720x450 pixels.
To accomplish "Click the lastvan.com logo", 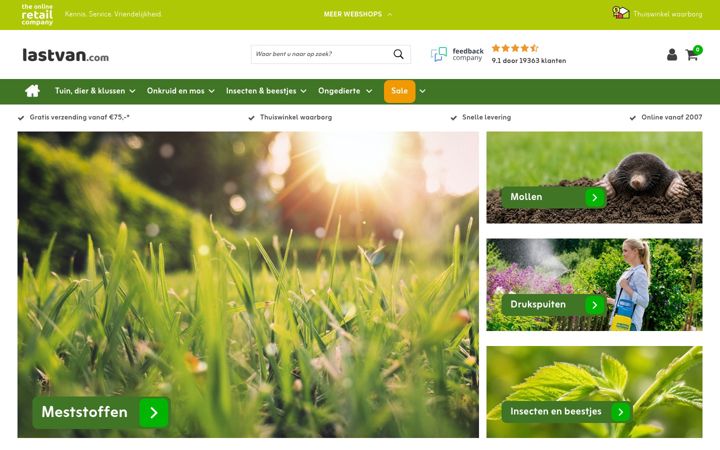I will 66,55.
